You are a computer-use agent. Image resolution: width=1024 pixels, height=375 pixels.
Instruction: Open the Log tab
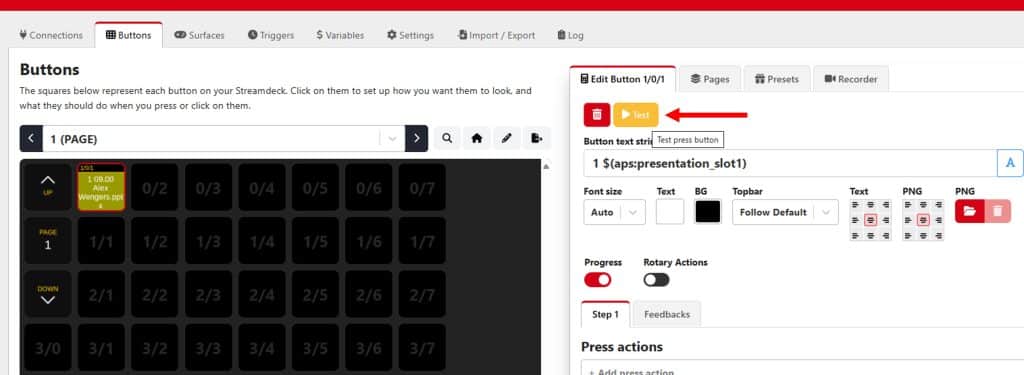[x=571, y=35]
